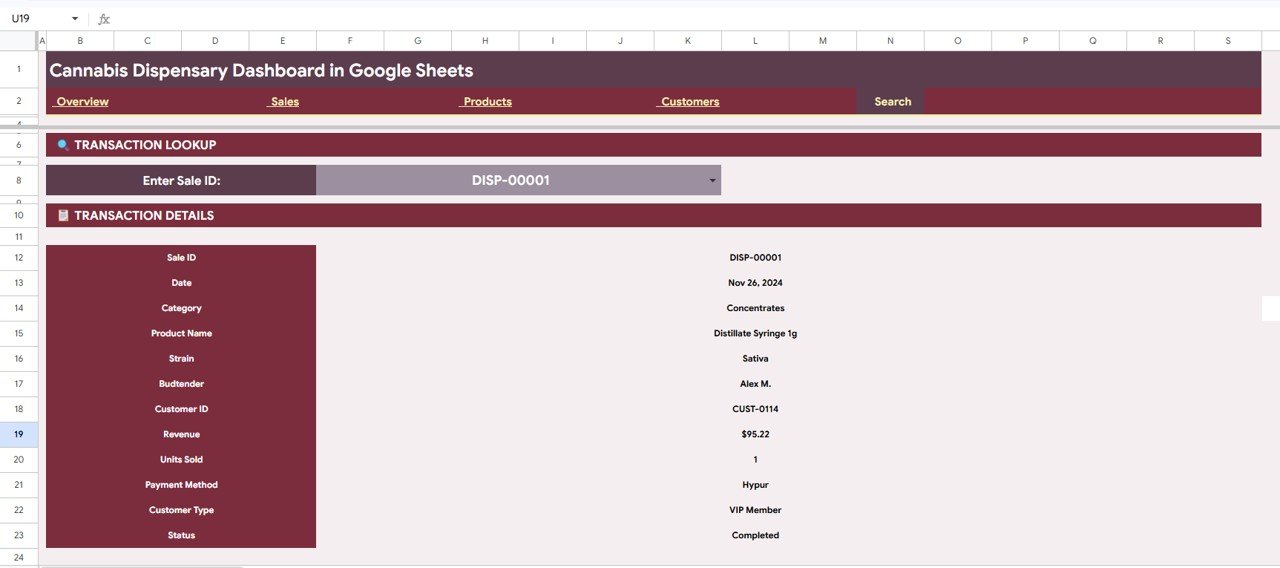Click the Strain label cell
The width and height of the screenshot is (1280, 568).
pyautogui.click(x=181, y=358)
